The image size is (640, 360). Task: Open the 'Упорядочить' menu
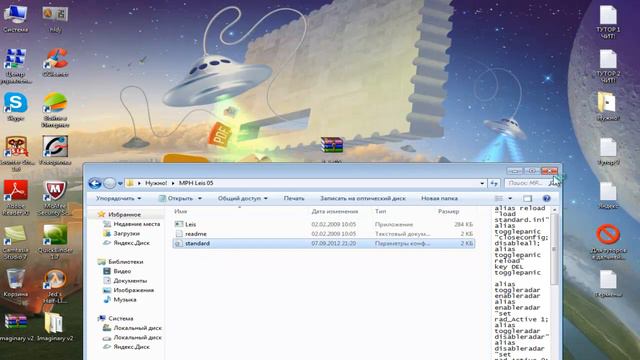click(x=118, y=198)
